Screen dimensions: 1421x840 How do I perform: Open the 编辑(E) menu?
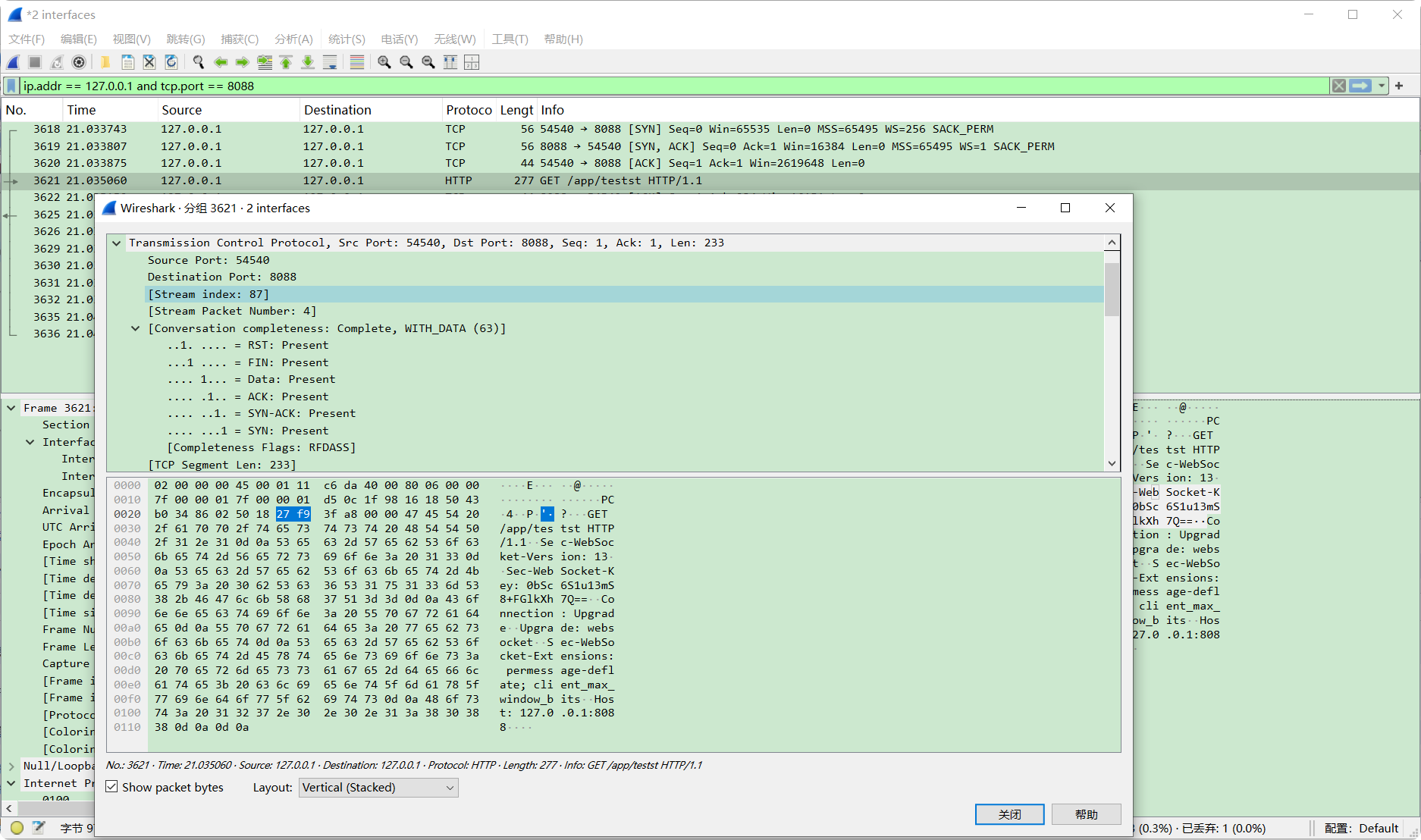[x=79, y=39]
